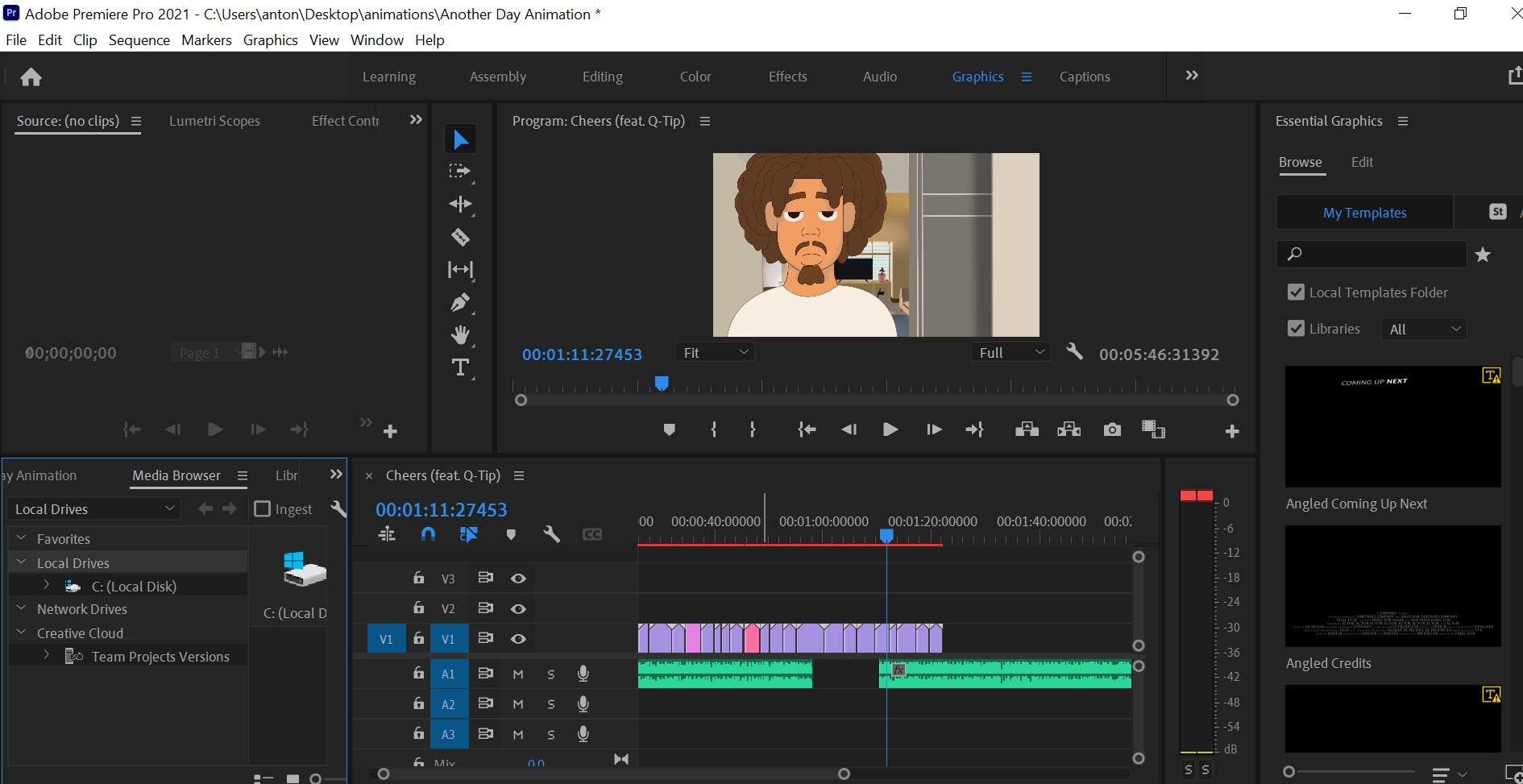Show more workspaces overflow chevrons
The width and height of the screenshot is (1523, 784).
click(1192, 76)
